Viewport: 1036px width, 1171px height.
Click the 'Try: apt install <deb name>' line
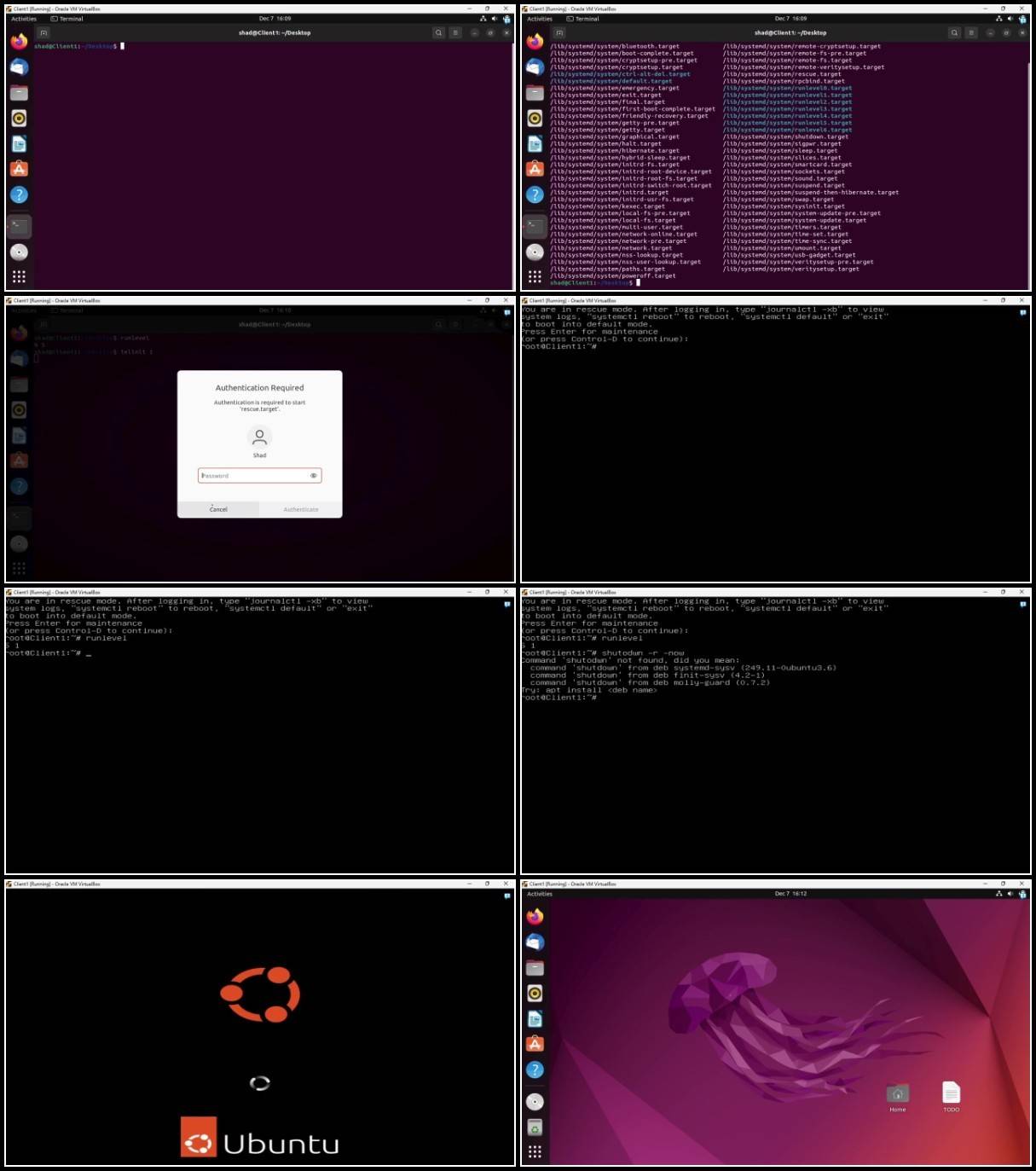(x=589, y=690)
